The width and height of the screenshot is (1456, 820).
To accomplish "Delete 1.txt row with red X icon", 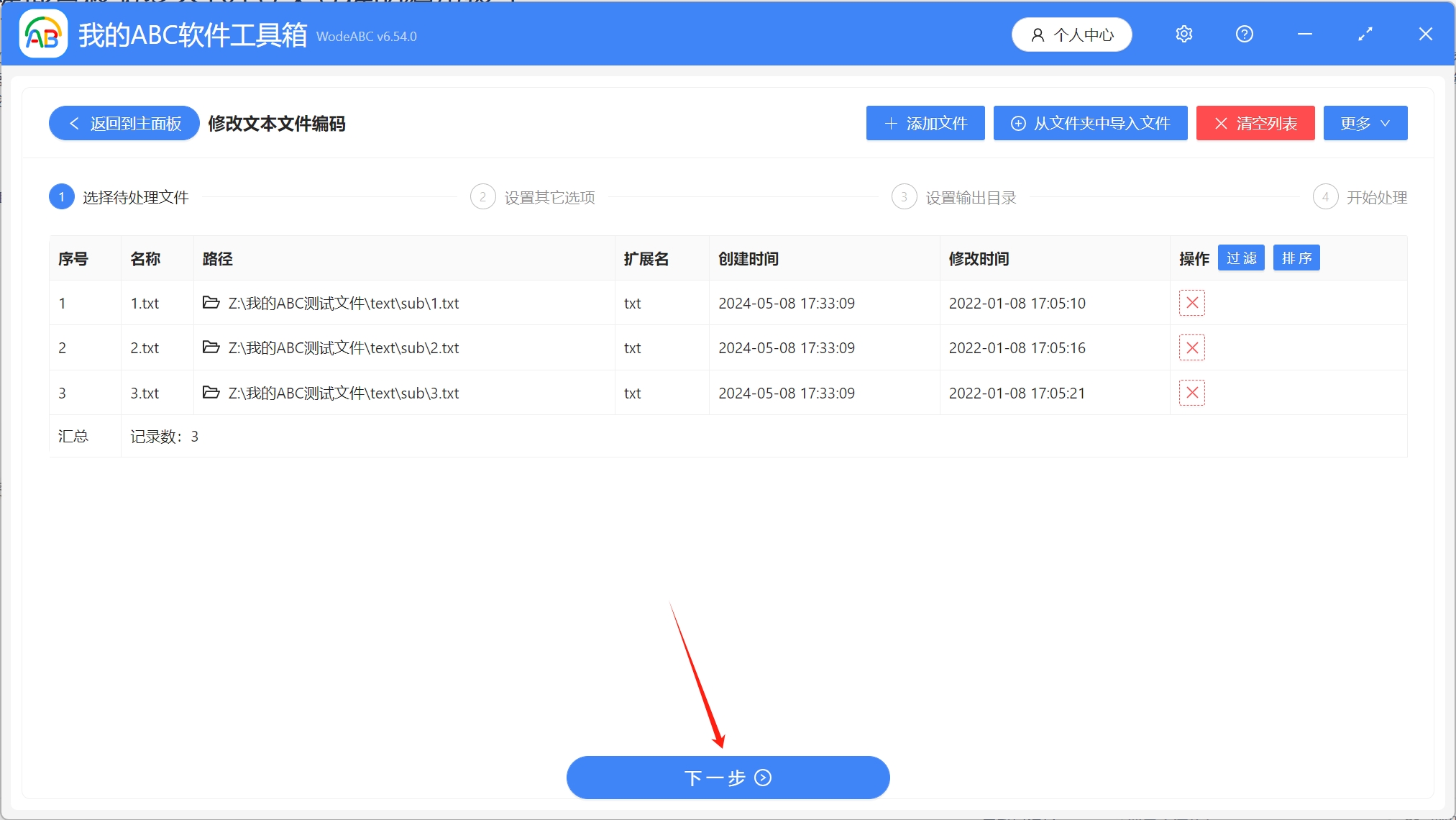I will click(1191, 303).
